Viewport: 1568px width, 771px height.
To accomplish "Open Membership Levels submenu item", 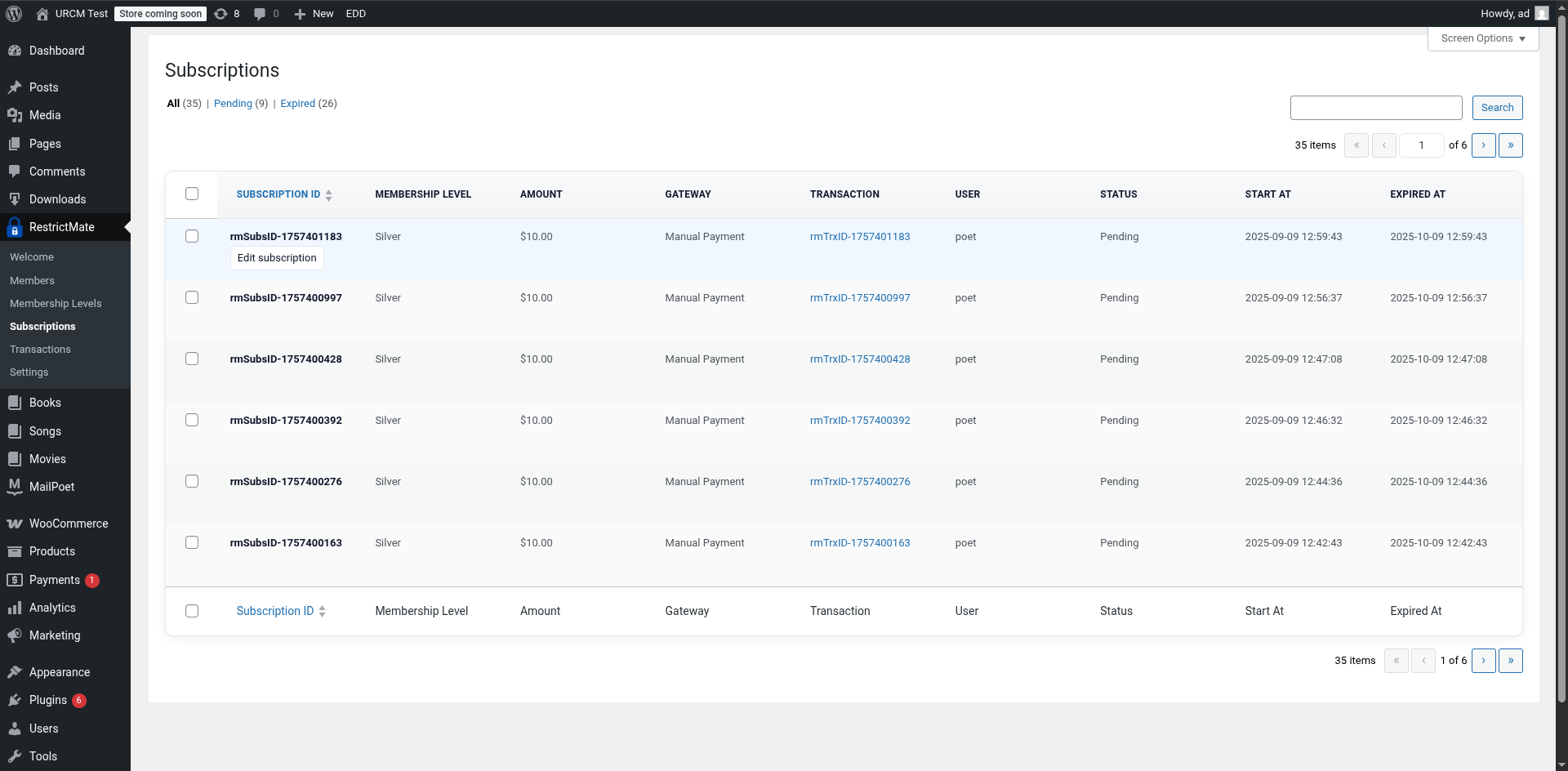I will pyautogui.click(x=56, y=303).
